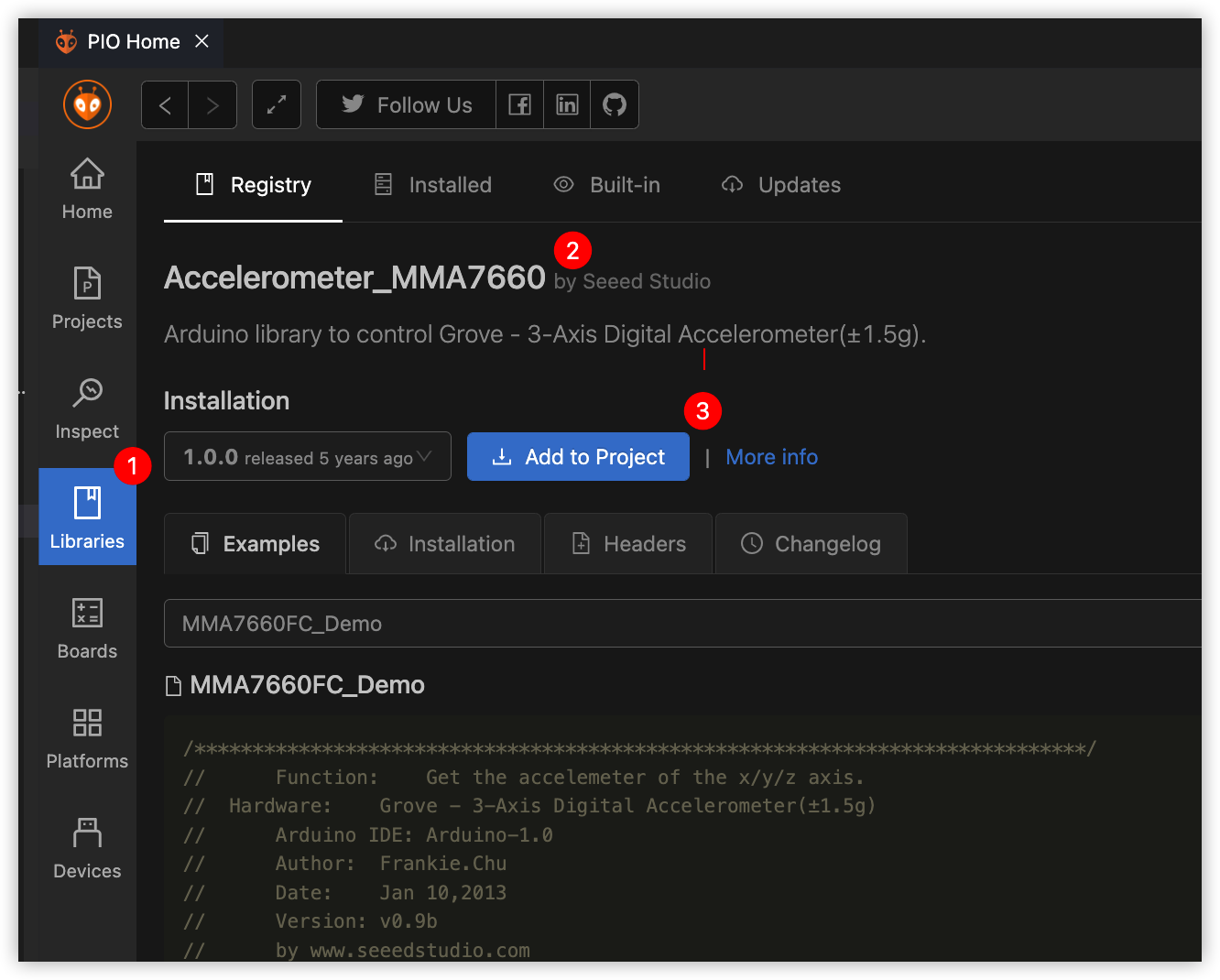1220x980 pixels.
Task: Click the Date: Jan 10,2013 code line
Action: point(345,893)
